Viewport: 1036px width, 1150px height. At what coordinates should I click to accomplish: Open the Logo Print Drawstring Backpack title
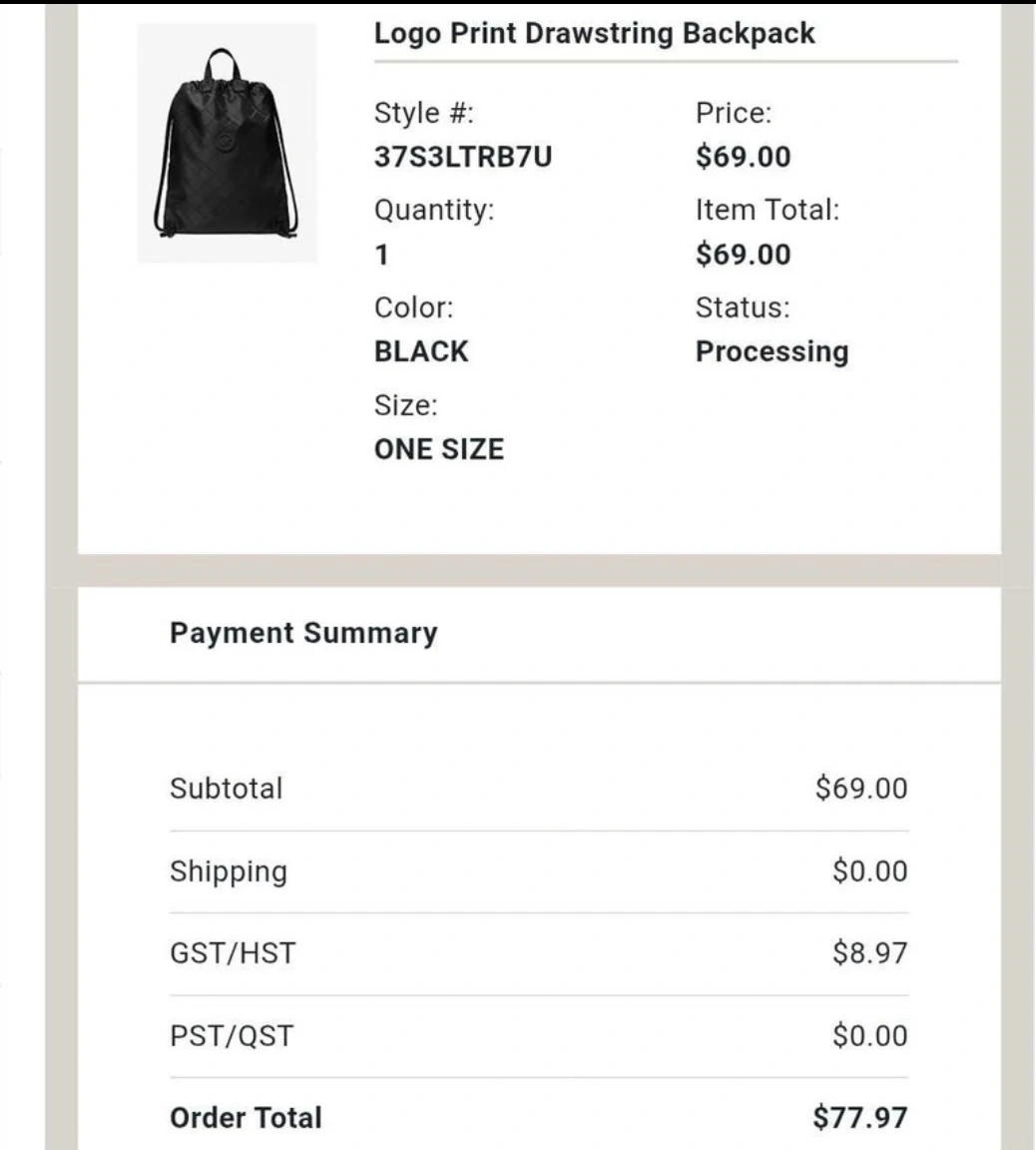[x=594, y=33]
